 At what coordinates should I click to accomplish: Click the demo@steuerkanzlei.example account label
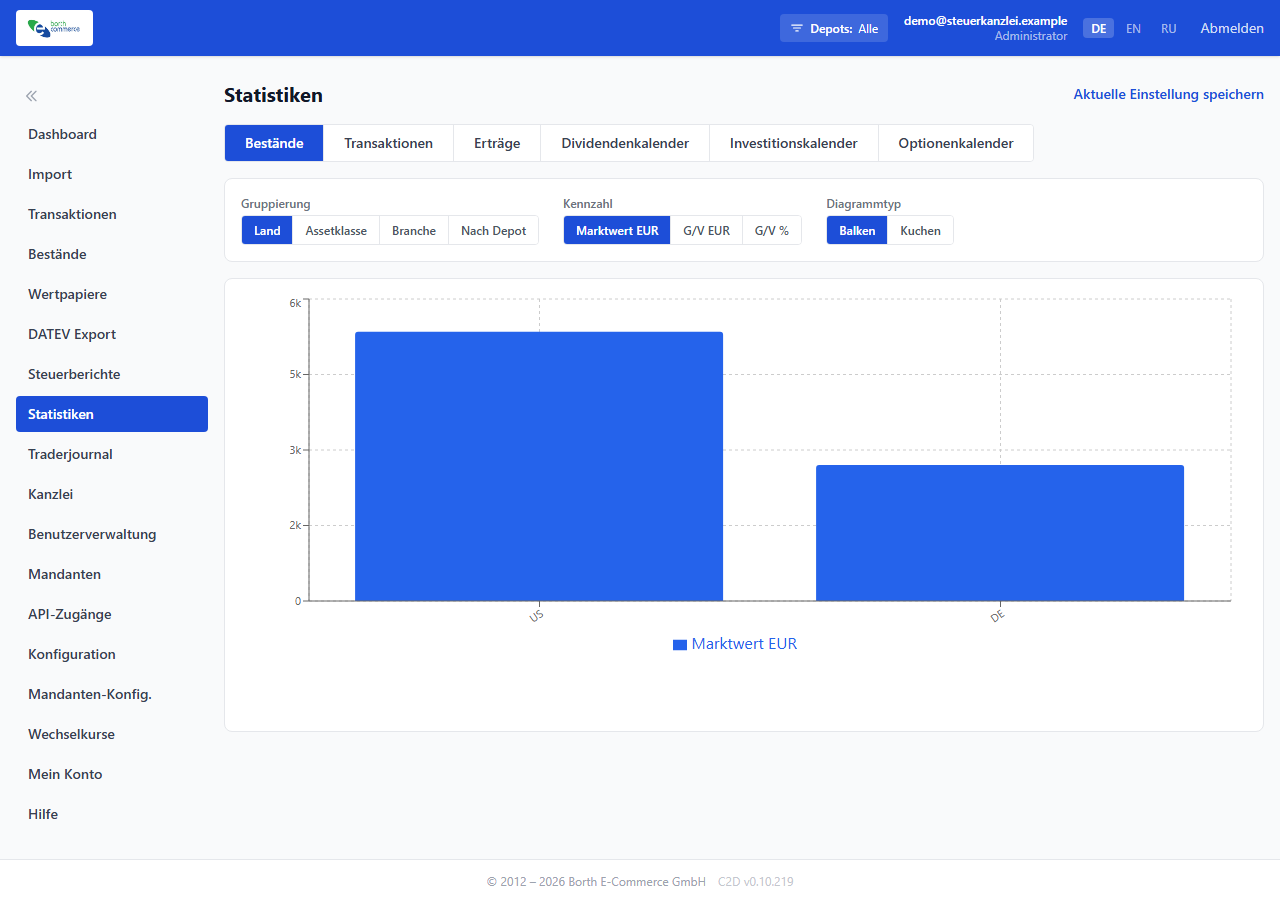[x=985, y=21]
